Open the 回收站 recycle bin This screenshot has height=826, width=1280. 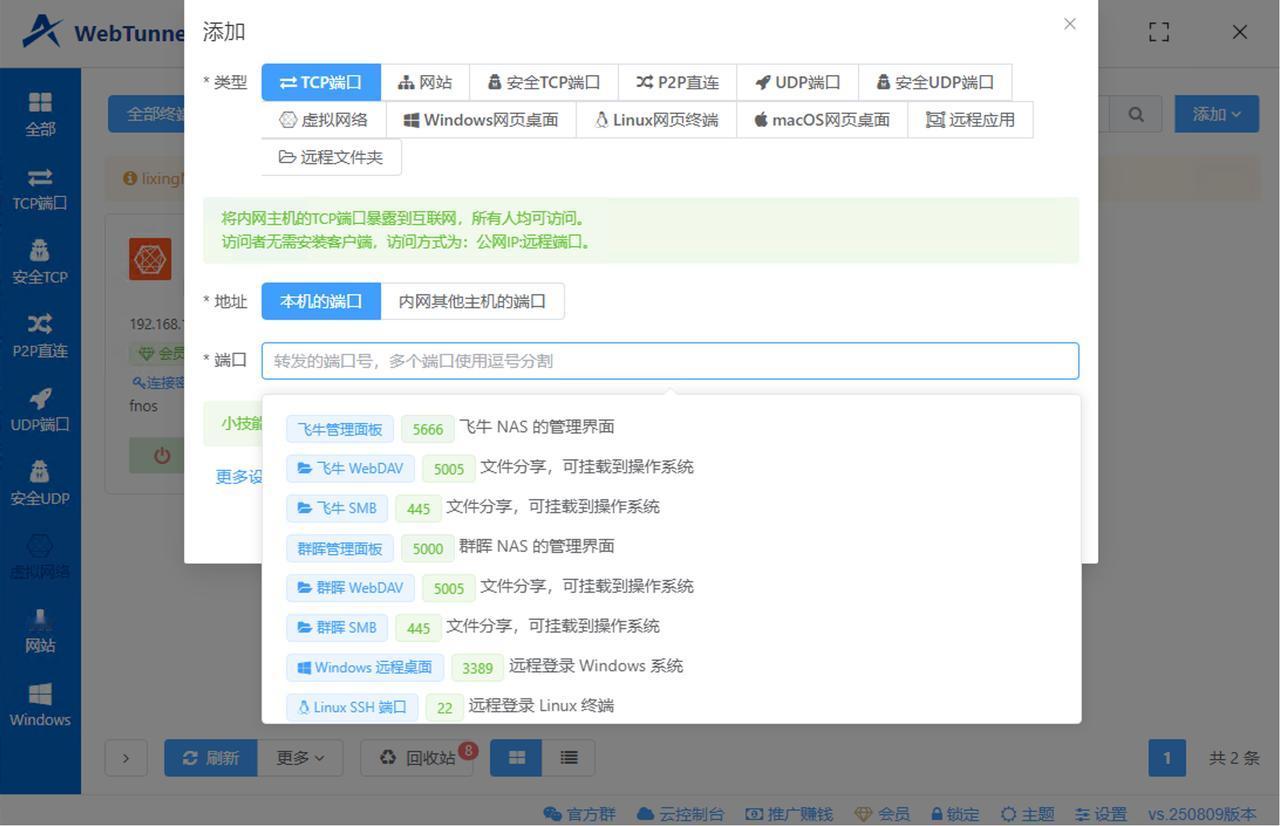417,758
